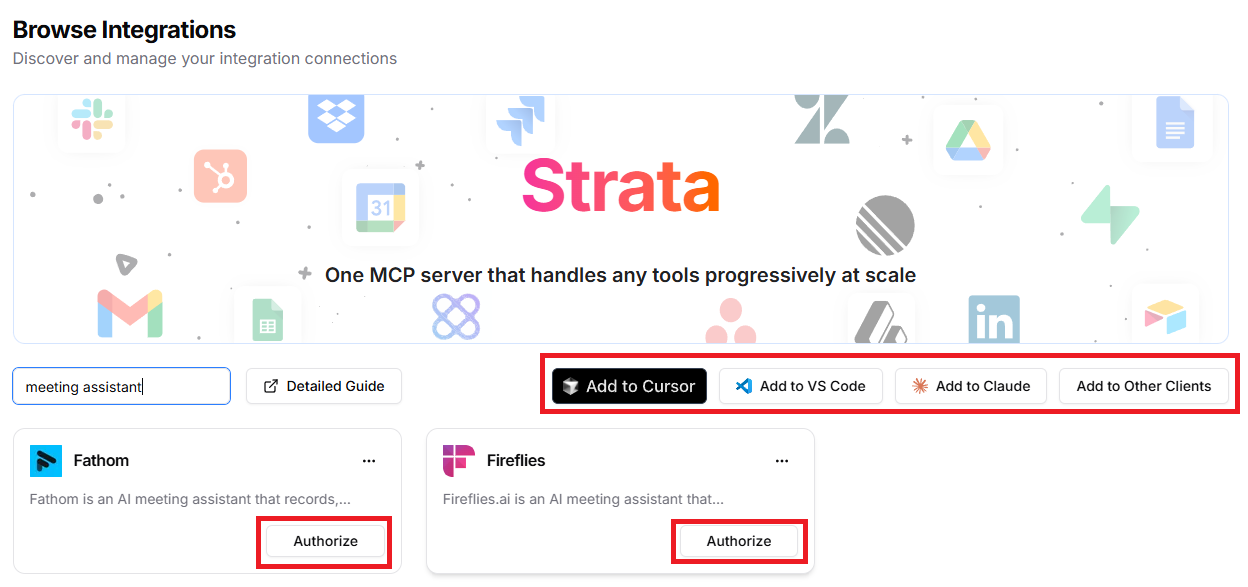This screenshot has width=1248, height=587.
Task: Click the Dropbox icon in the banner
Action: pos(336,117)
